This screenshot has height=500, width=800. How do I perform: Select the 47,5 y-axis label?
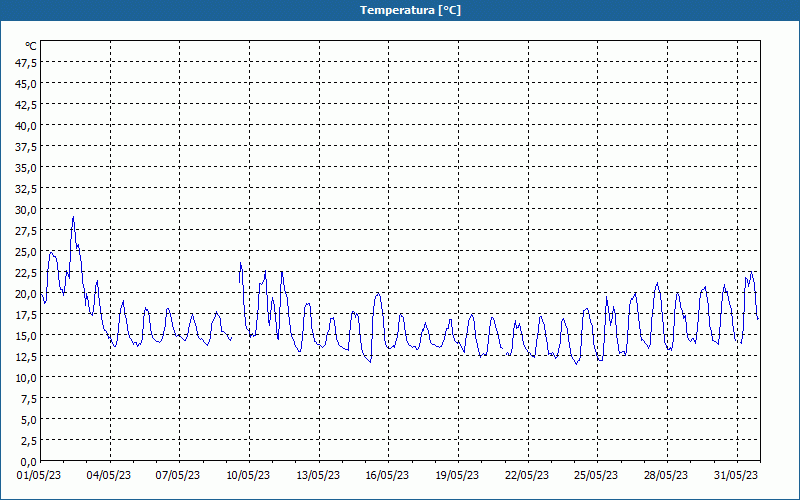(27, 63)
